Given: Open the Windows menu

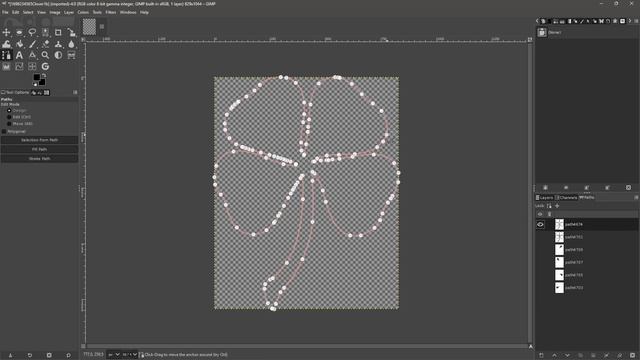Looking at the screenshot, I should [x=128, y=12].
